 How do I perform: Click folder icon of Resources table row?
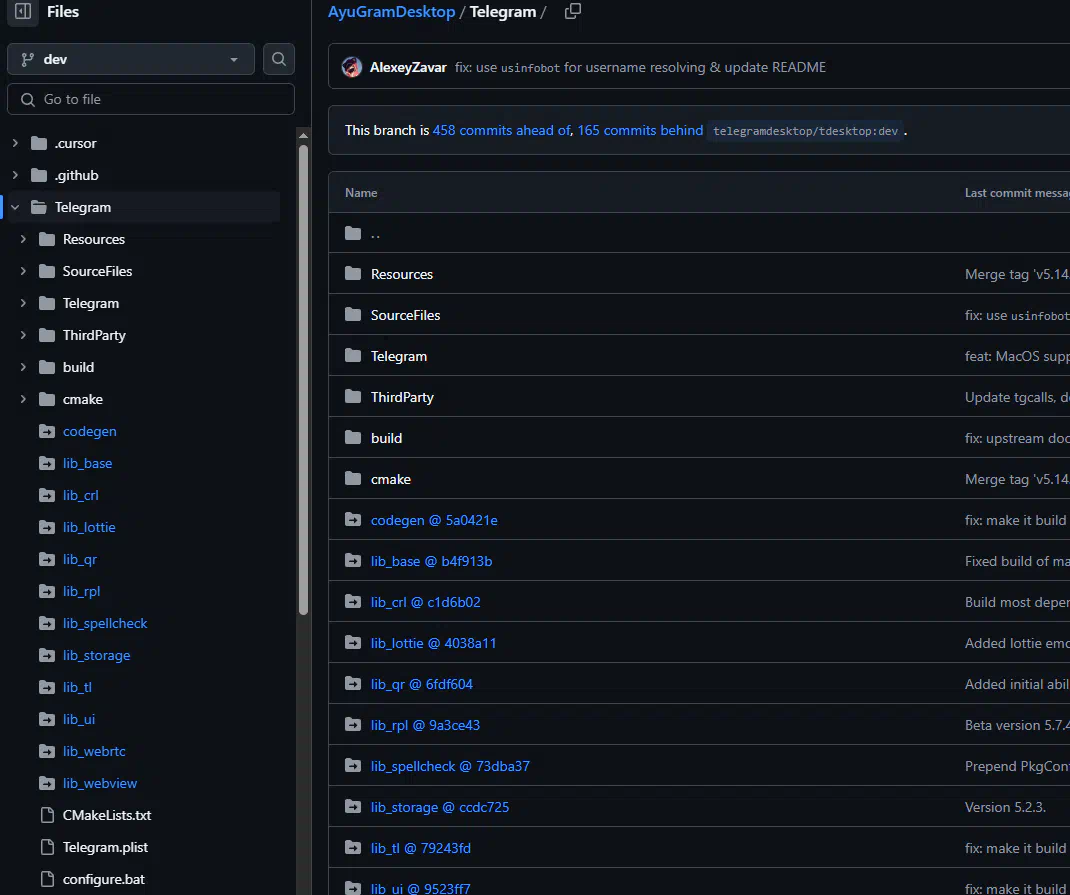click(353, 274)
